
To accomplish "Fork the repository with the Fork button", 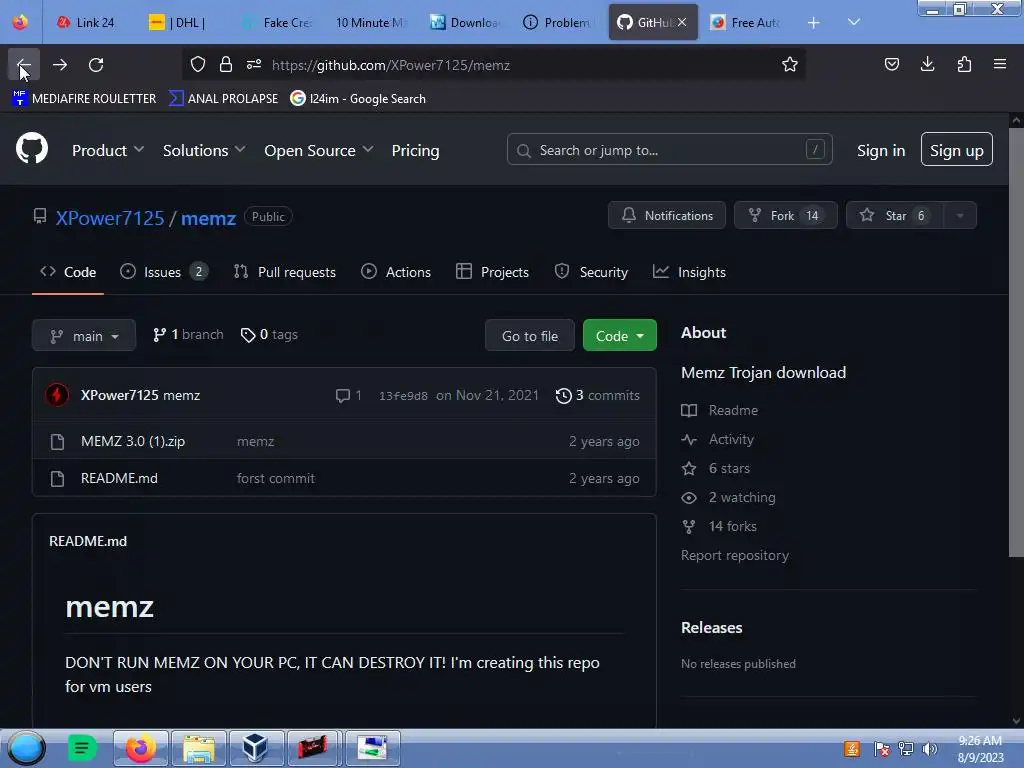I will tap(786, 216).
